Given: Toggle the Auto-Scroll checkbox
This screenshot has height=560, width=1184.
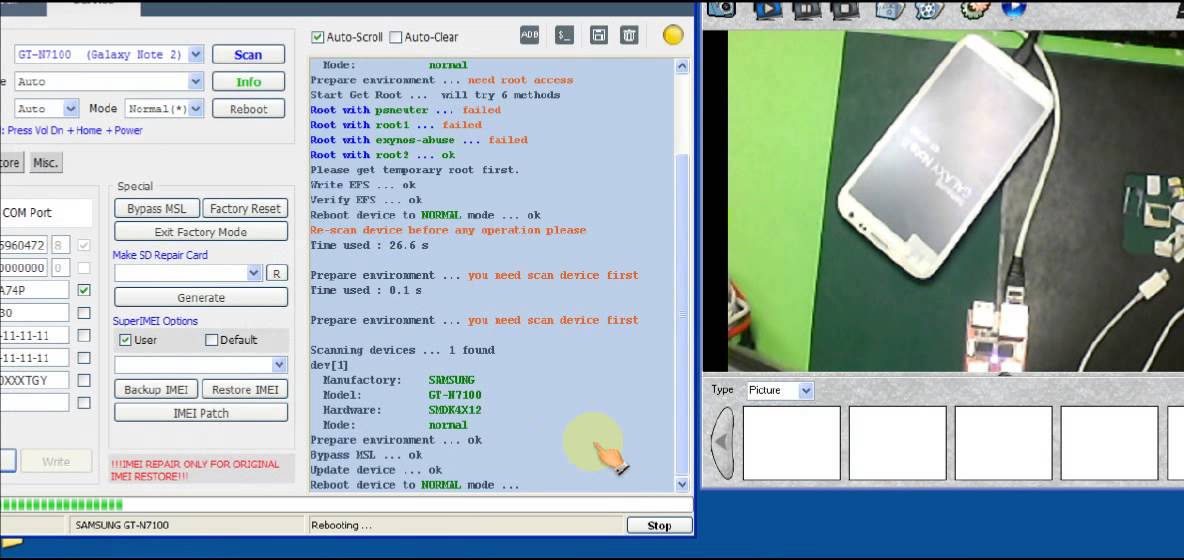Looking at the screenshot, I should pyautogui.click(x=318, y=37).
